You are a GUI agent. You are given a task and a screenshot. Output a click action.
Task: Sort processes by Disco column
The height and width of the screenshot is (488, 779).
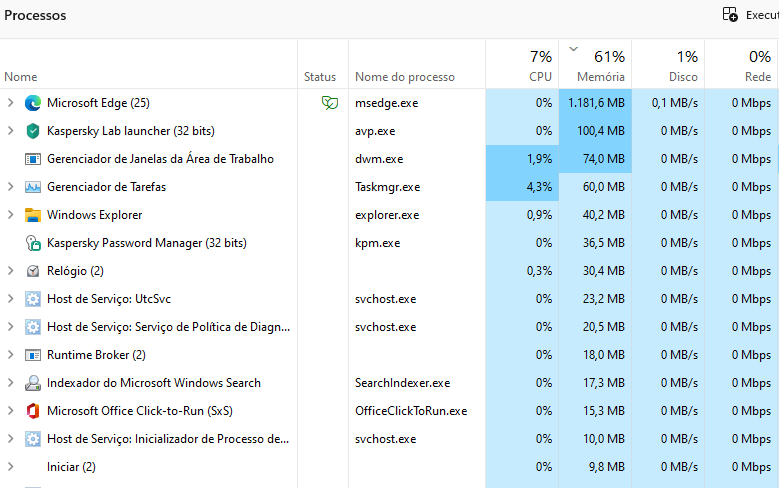(x=668, y=64)
